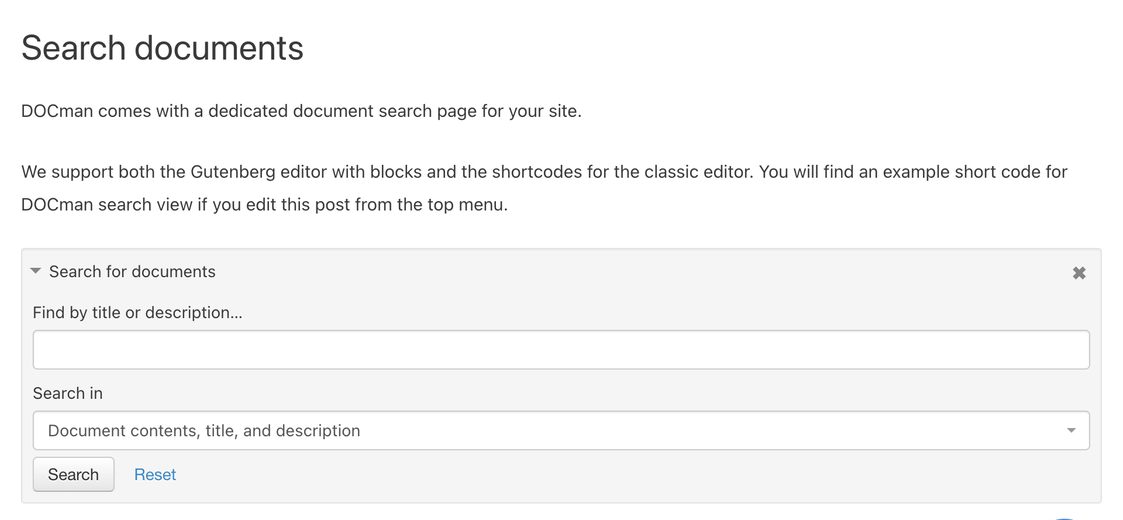This screenshot has height=520, width=1123.
Task: Reset the search form
Action: point(155,475)
